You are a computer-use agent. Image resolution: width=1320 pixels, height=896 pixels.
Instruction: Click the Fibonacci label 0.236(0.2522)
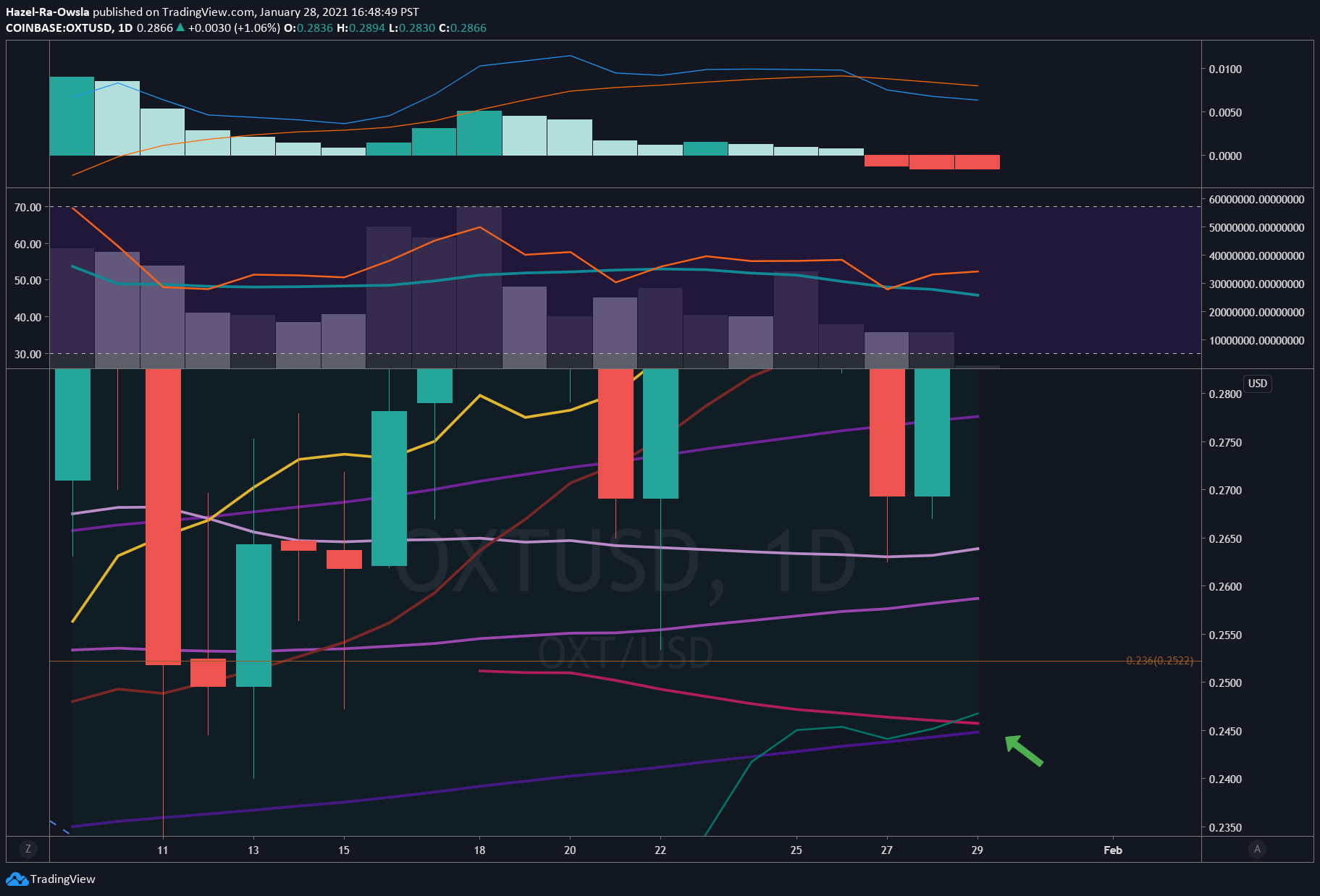[x=1159, y=661]
